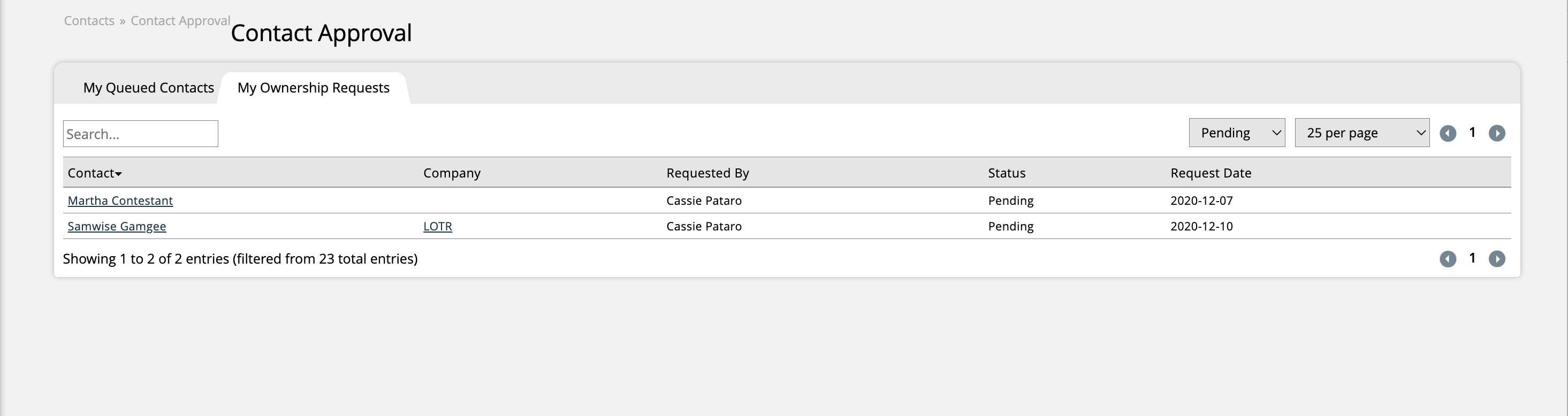The image size is (1568, 416).
Task: Focus the Search input field
Action: (x=141, y=134)
